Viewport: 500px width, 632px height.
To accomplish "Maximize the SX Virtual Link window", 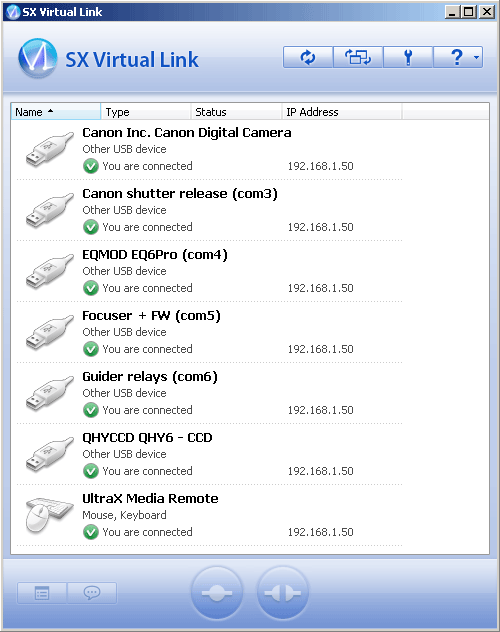I will coord(469,12).
